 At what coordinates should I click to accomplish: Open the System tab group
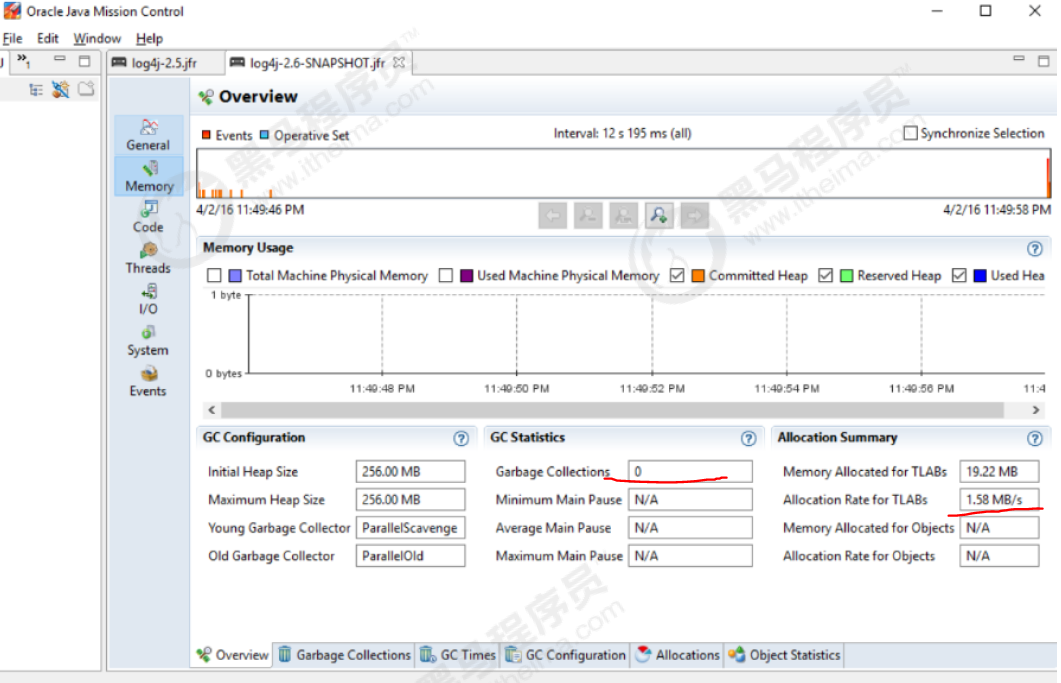coord(148,340)
